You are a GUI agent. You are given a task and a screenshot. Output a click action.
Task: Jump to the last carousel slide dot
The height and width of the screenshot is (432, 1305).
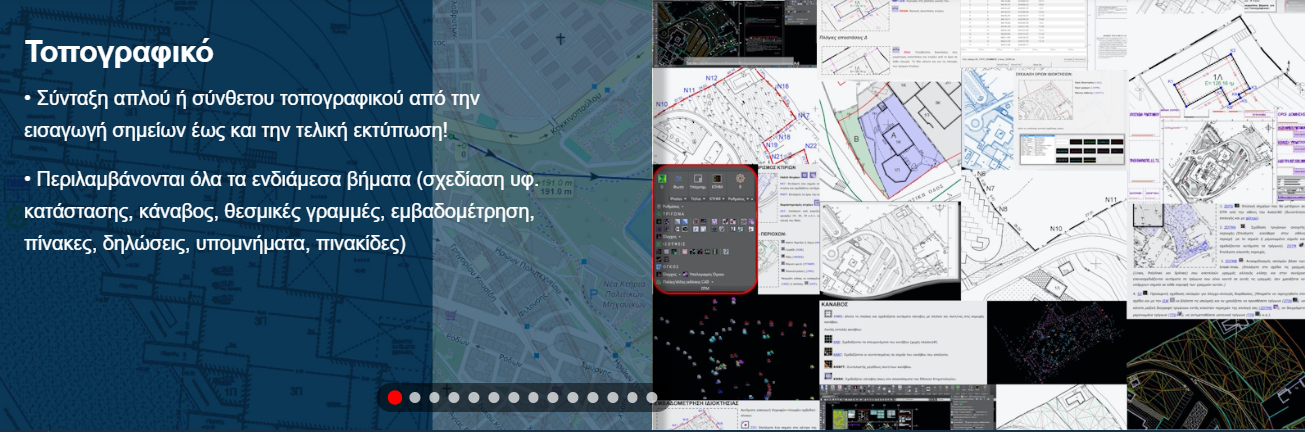pyautogui.click(x=651, y=397)
